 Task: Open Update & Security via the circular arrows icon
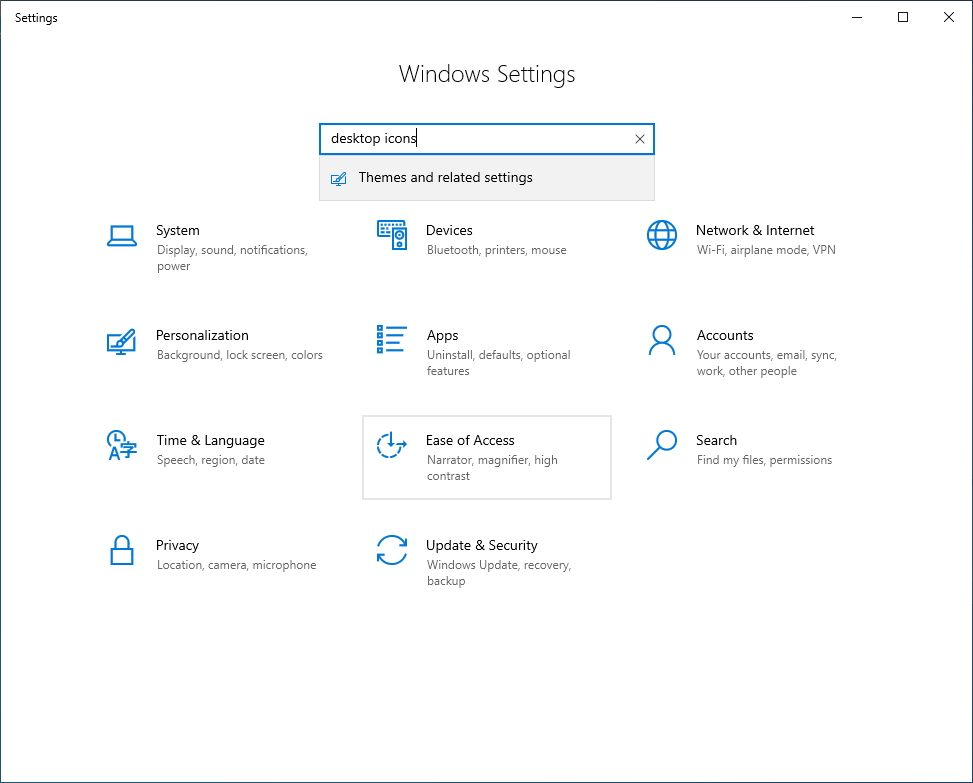[392, 551]
